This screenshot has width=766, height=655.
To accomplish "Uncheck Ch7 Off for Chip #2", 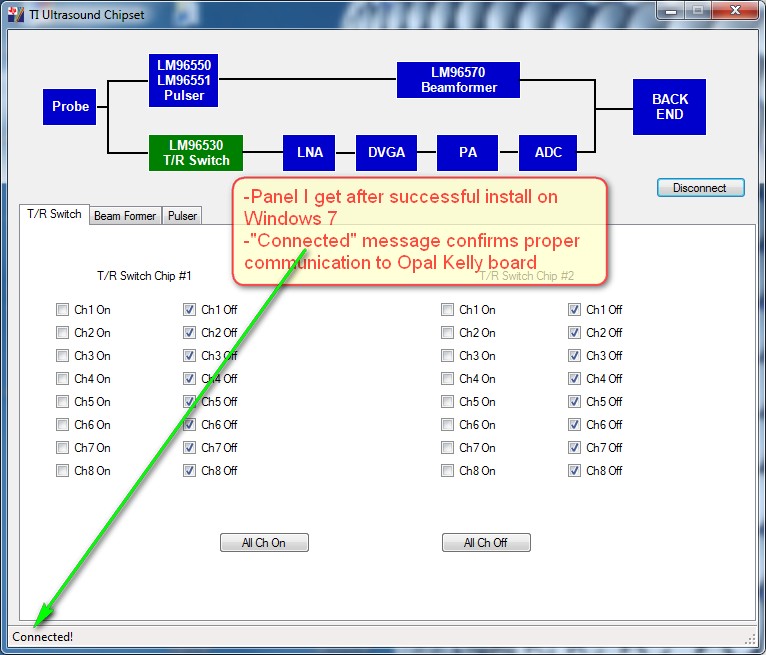I will 574,447.
